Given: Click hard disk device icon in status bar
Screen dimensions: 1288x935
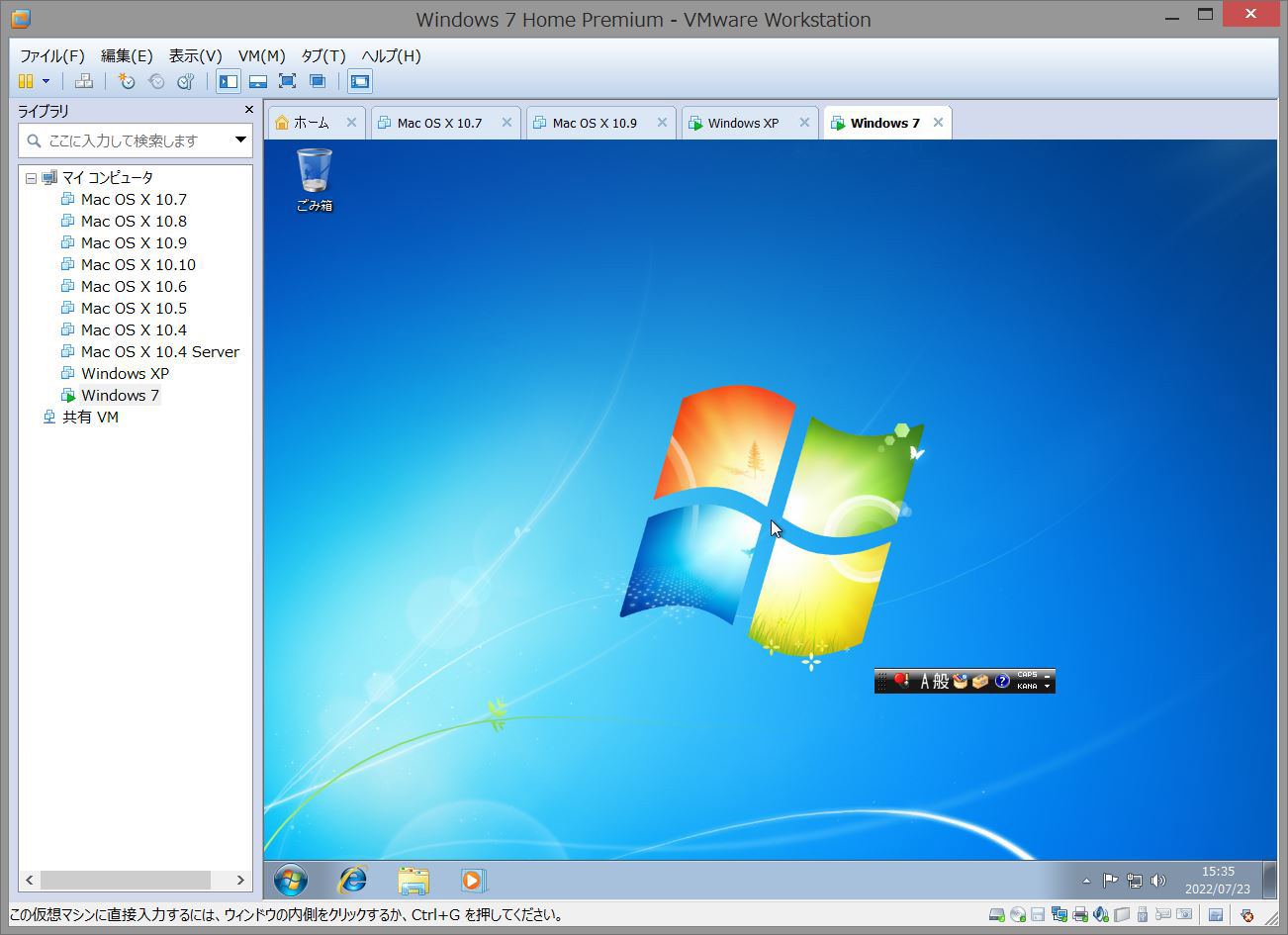Looking at the screenshot, I should [997, 915].
